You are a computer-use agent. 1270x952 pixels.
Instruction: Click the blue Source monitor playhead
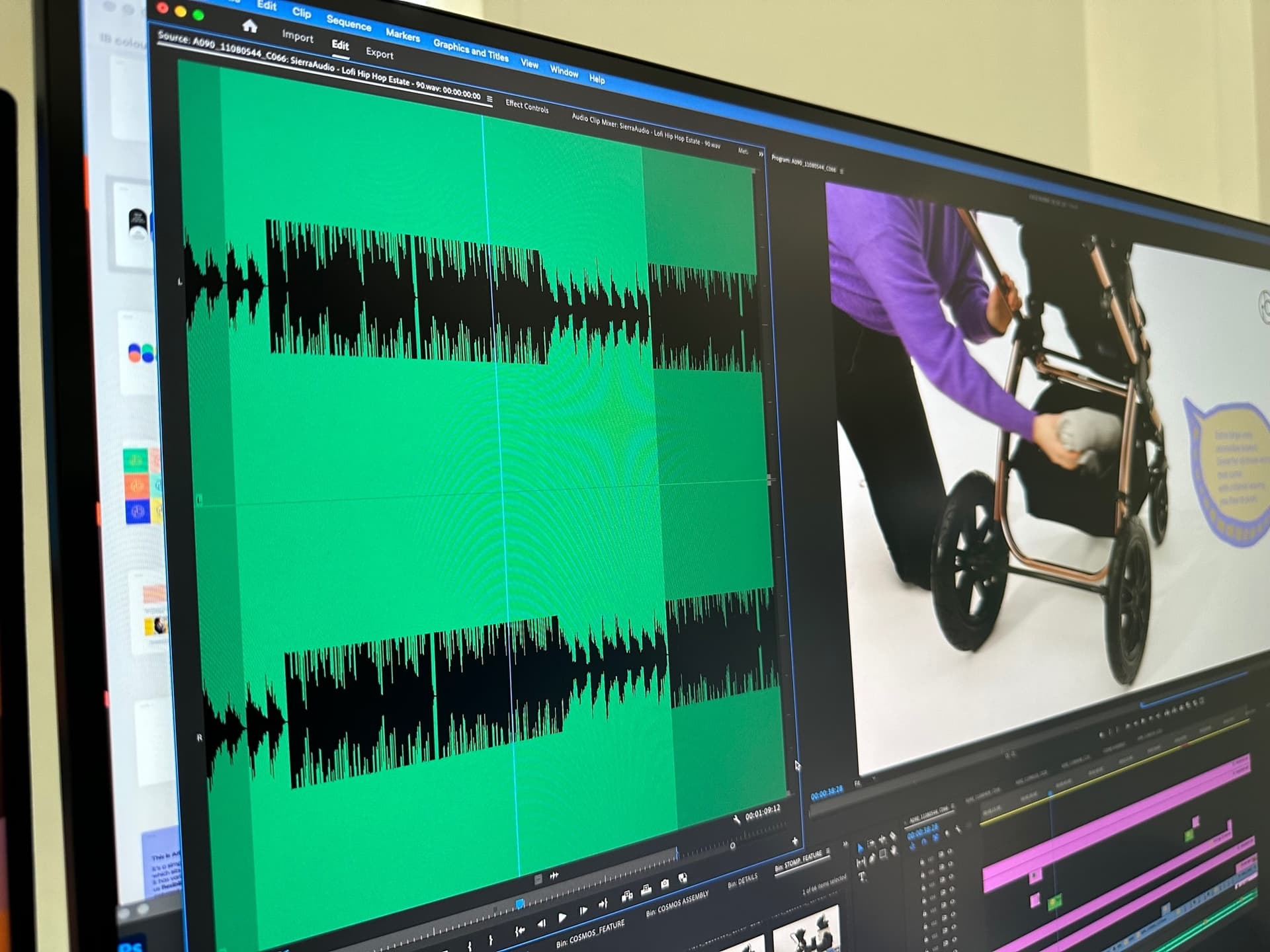[520, 904]
